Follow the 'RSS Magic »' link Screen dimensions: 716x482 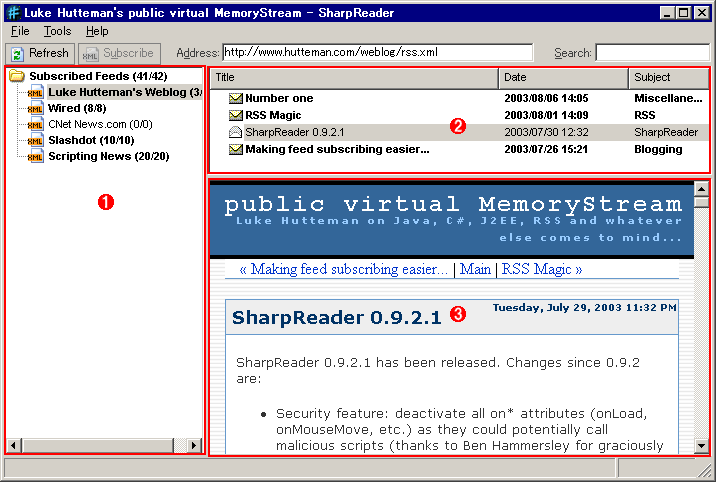(x=542, y=269)
